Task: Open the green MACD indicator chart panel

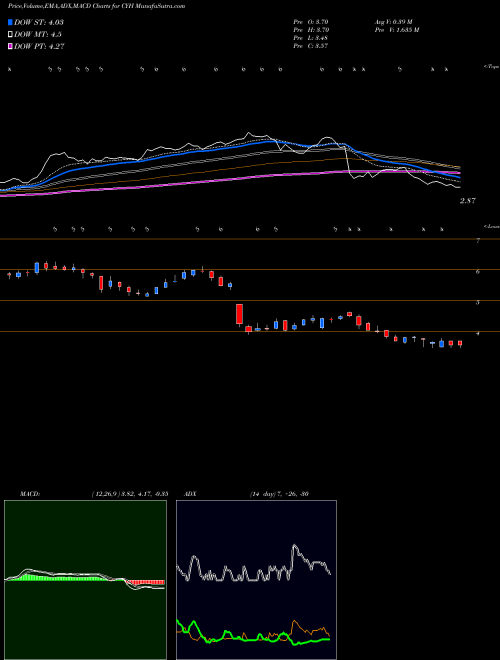Action: (x=85, y=580)
